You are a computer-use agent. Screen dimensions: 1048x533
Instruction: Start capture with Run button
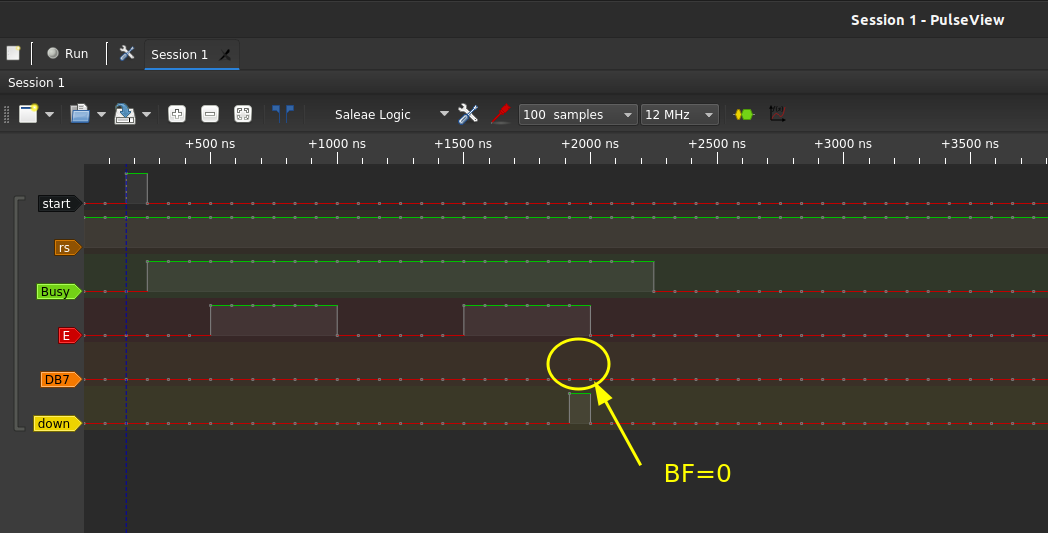pyautogui.click(x=67, y=54)
